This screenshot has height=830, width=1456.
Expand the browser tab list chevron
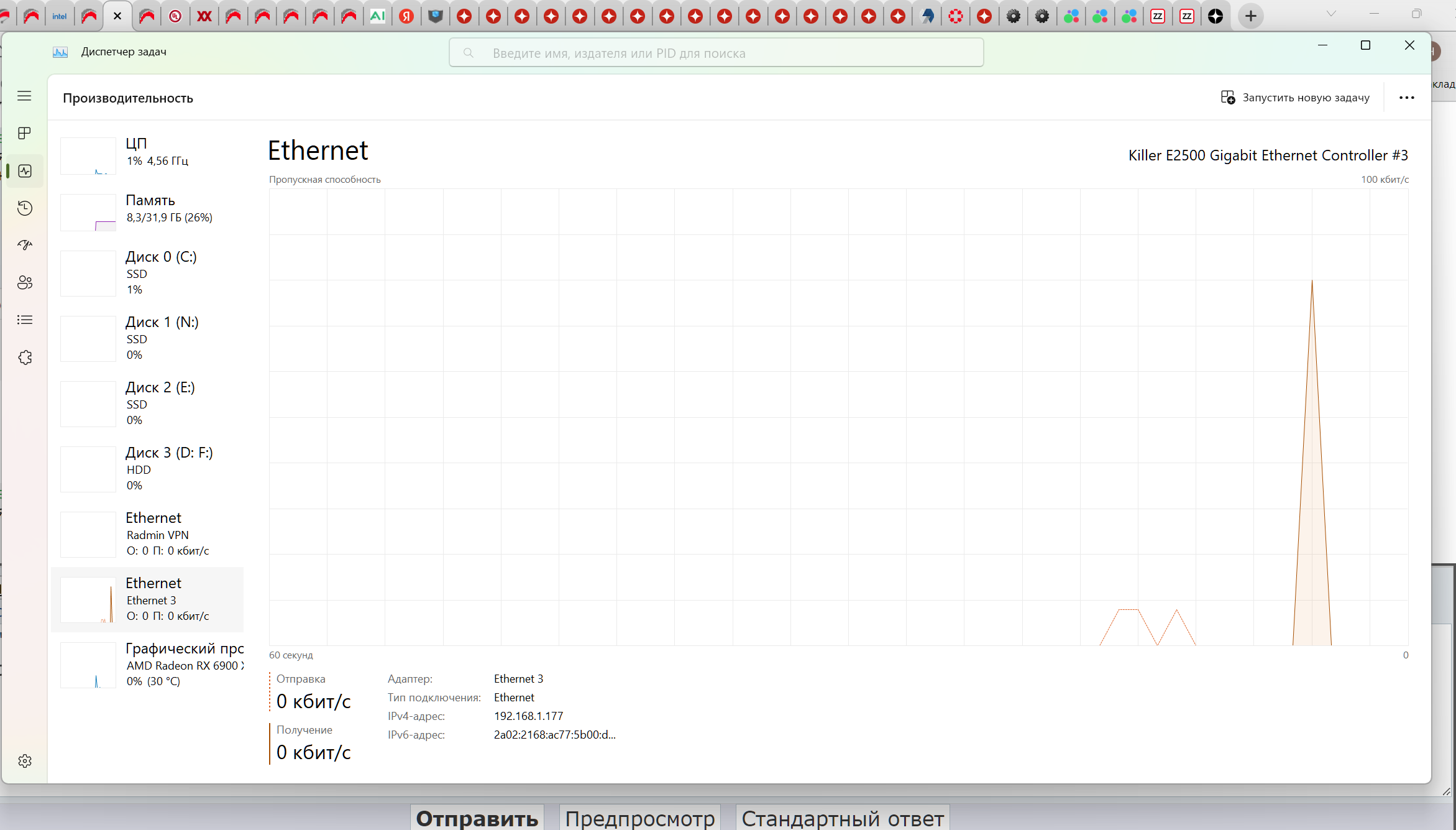[1331, 14]
